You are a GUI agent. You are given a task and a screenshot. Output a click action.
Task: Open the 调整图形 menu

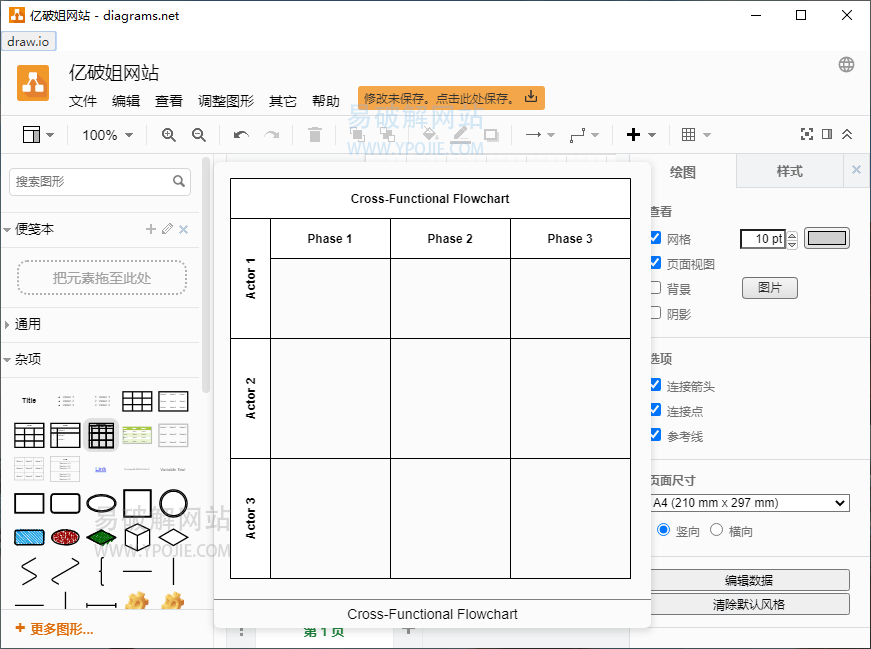coord(226,101)
